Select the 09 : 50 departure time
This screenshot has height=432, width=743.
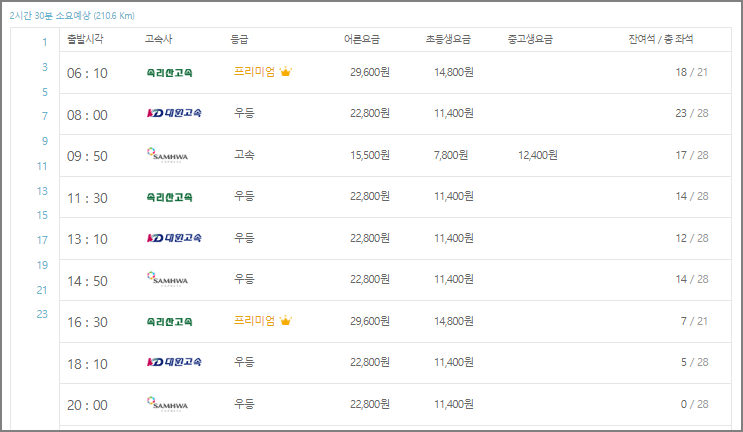(x=87, y=156)
